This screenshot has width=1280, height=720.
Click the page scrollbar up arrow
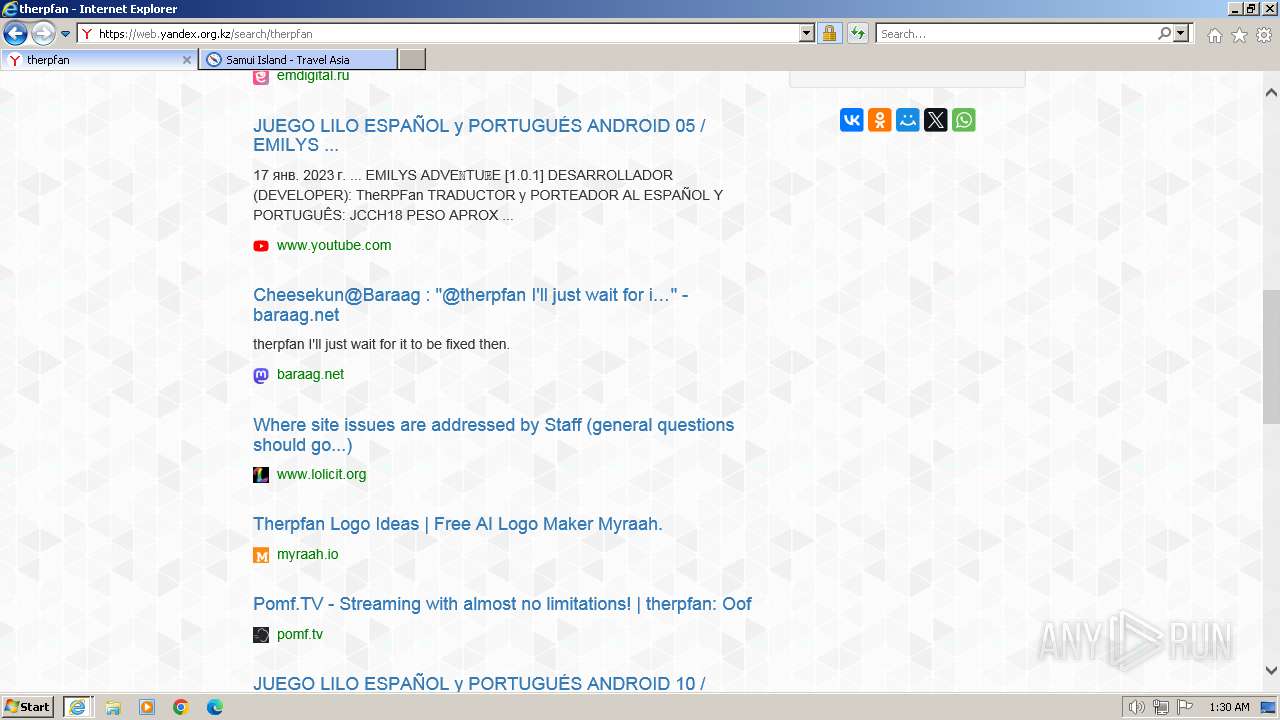pos(1271,92)
